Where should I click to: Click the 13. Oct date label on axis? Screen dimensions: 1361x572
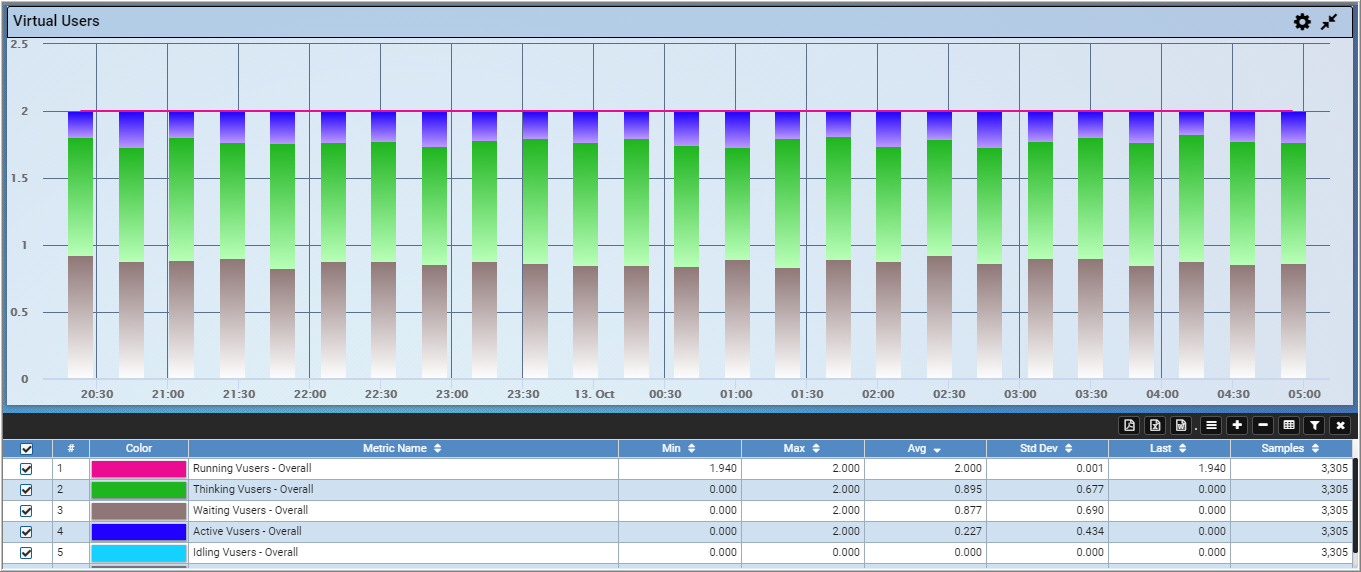(x=594, y=394)
